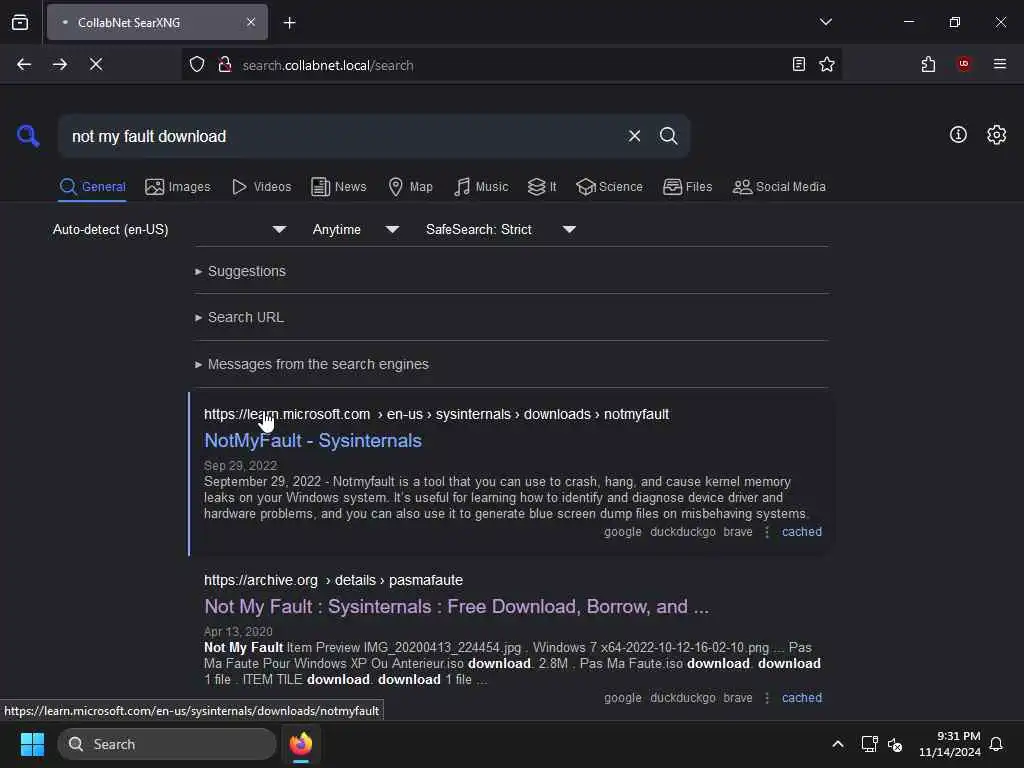Open the Firefox extensions puzzle icon

click(x=928, y=64)
